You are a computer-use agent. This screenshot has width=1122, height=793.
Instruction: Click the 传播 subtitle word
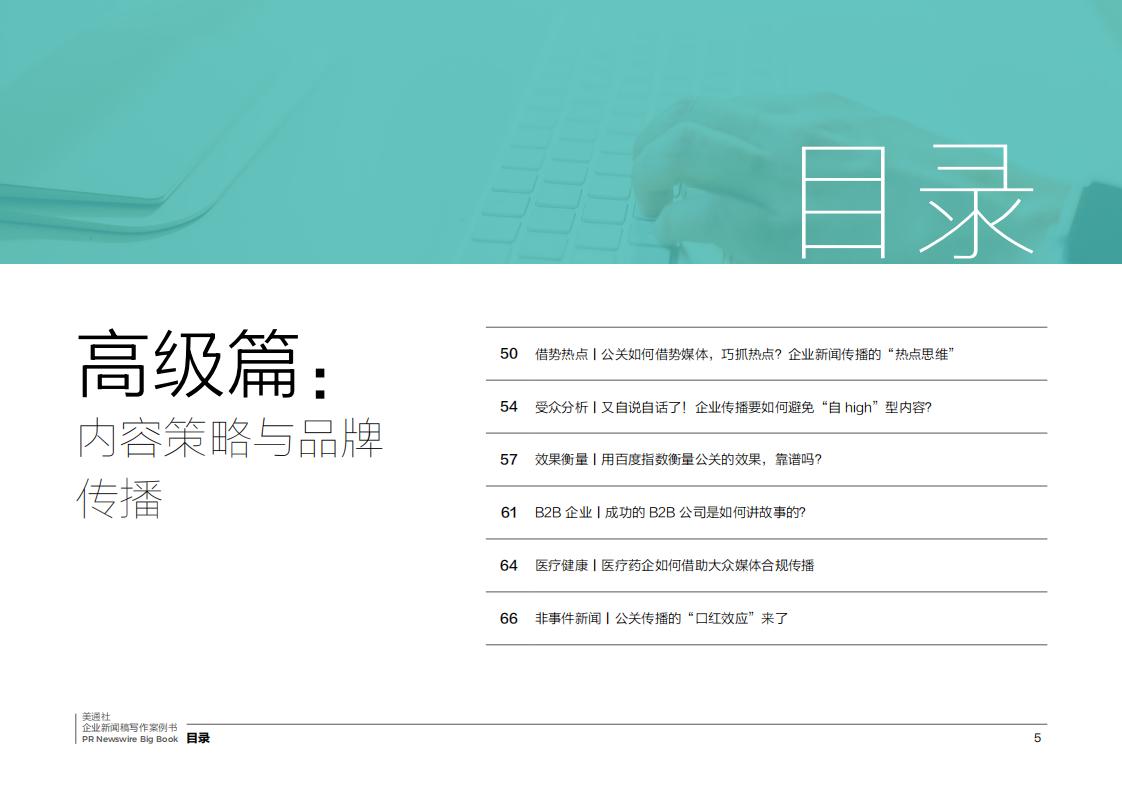click(119, 498)
